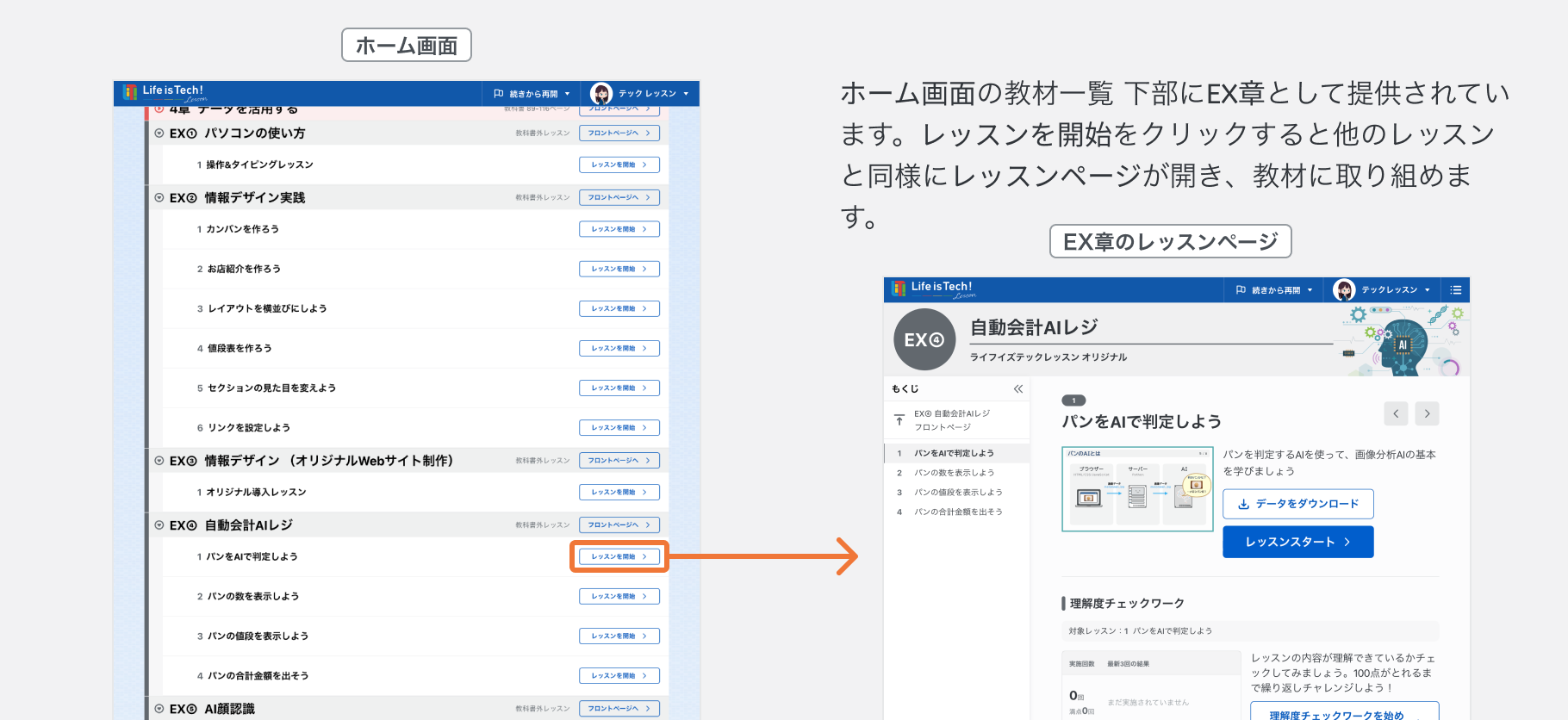Collapse EX② 情報デザイン実践 chapter

(159, 198)
